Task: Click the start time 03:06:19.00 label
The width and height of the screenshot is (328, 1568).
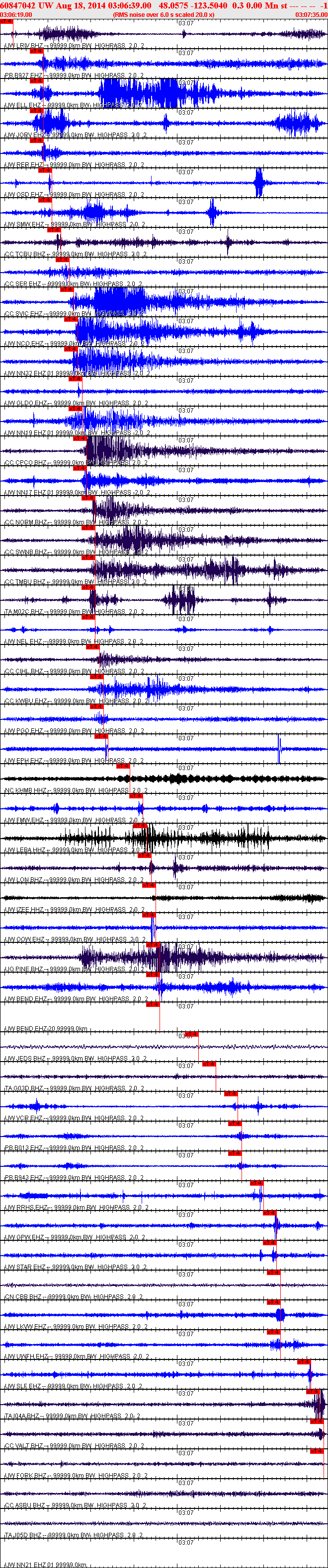Action: [16, 14]
